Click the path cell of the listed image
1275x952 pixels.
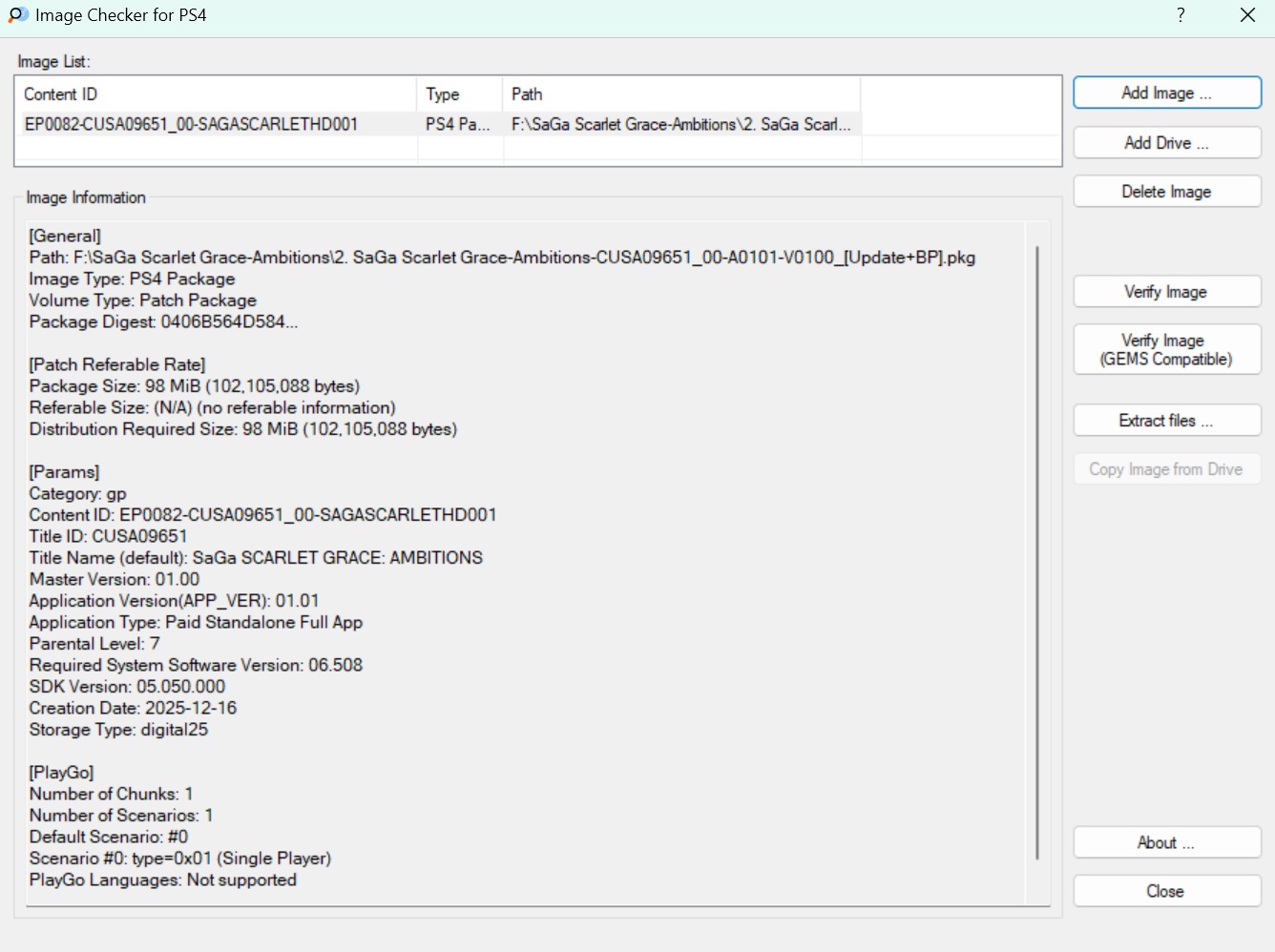680,124
